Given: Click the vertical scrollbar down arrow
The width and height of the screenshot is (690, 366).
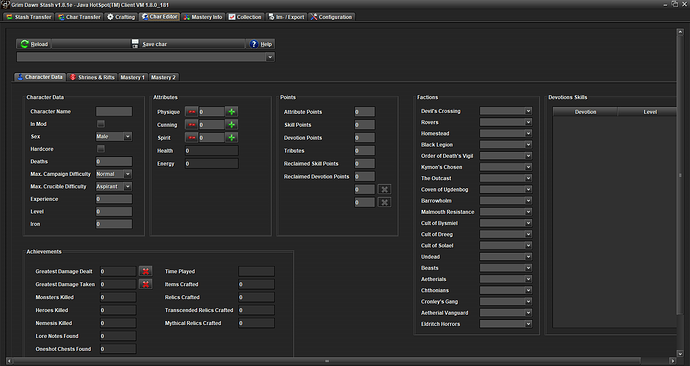Looking at the screenshot, I should coord(680,353).
